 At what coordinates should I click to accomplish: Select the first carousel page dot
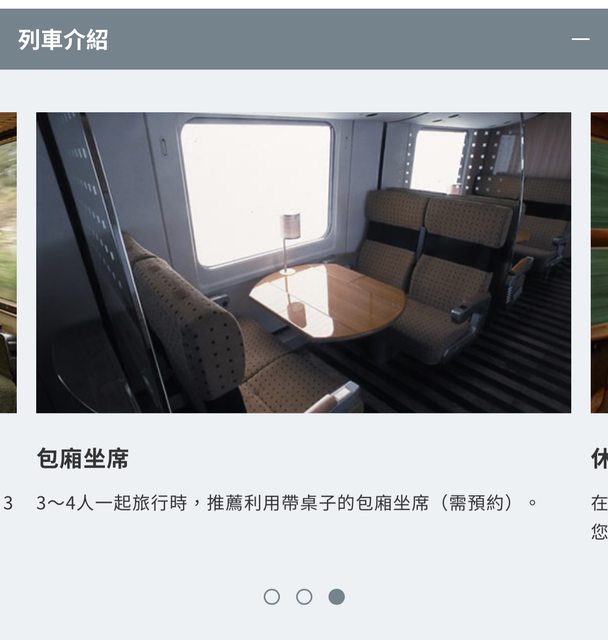272,597
